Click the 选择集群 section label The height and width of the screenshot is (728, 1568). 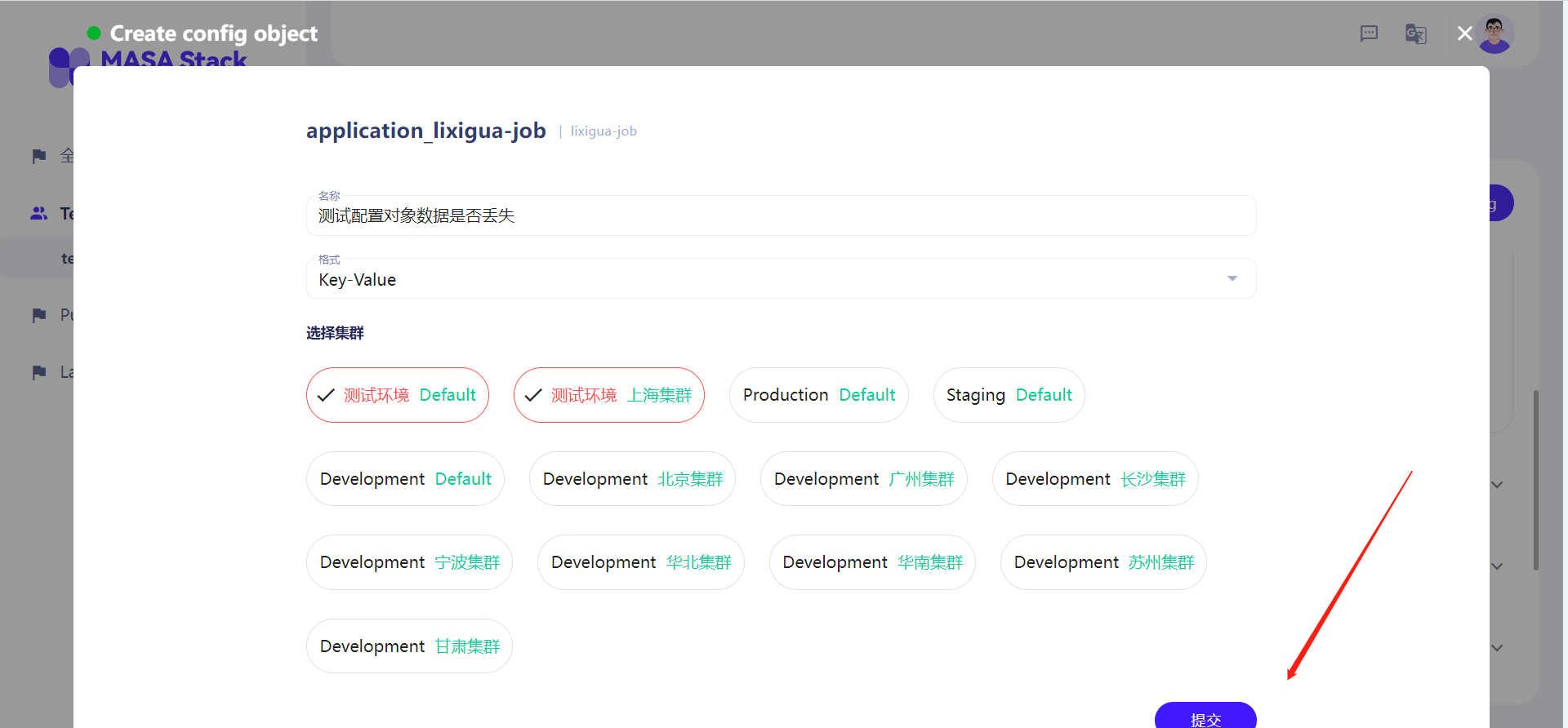[335, 333]
